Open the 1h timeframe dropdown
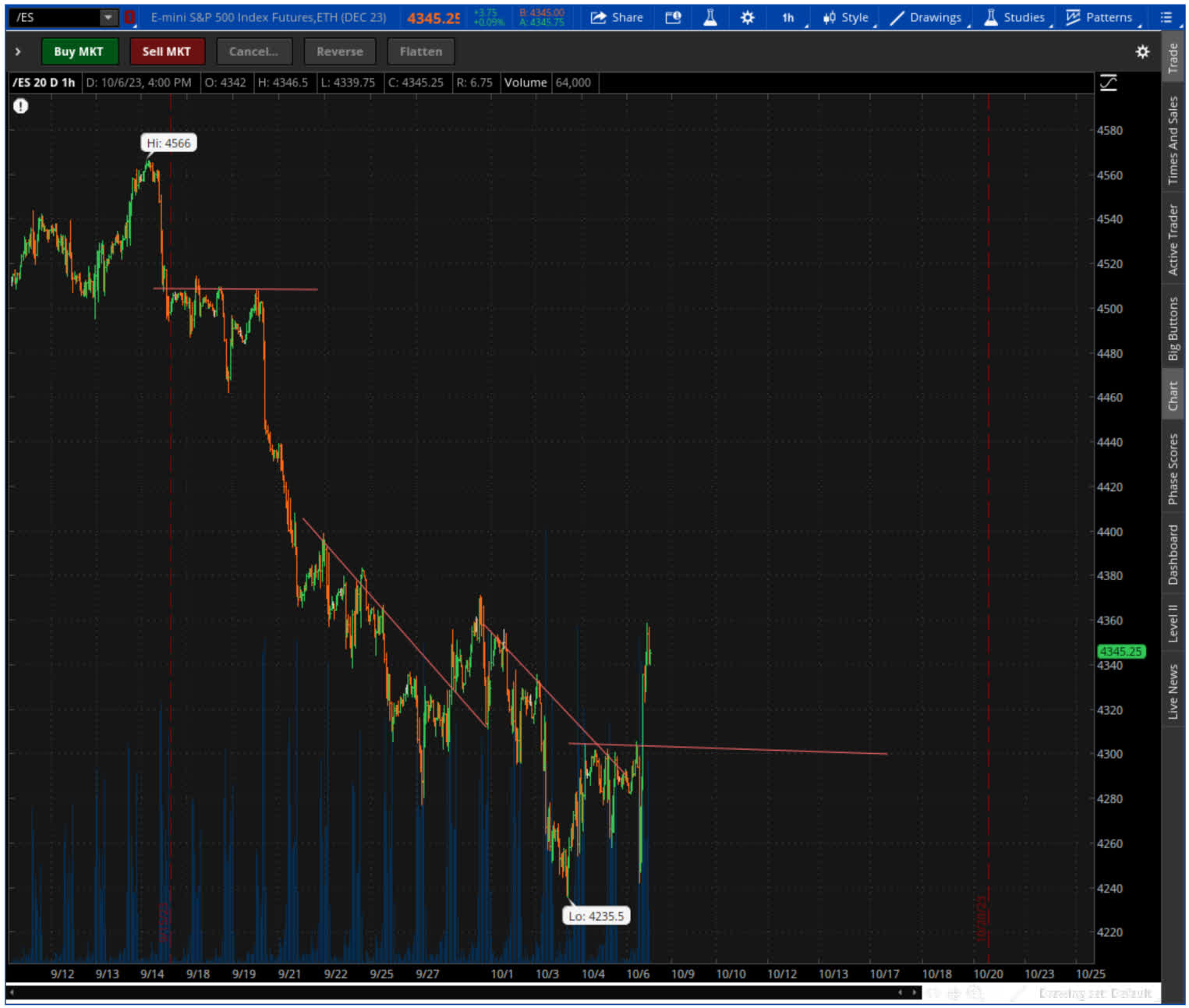The image size is (1189, 1008). coord(787,17)
